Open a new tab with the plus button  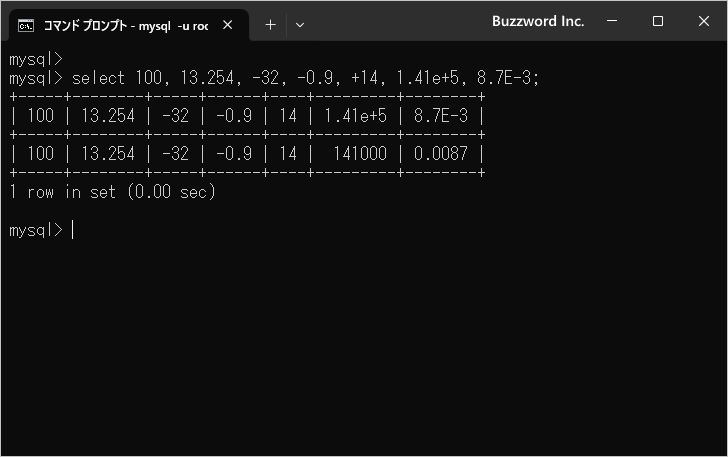270,25
